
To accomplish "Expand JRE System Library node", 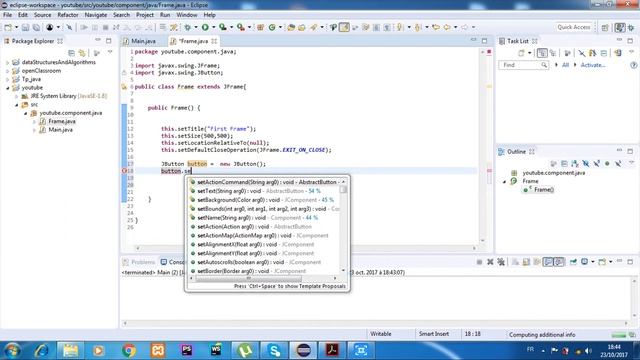I will click(17, 96).
